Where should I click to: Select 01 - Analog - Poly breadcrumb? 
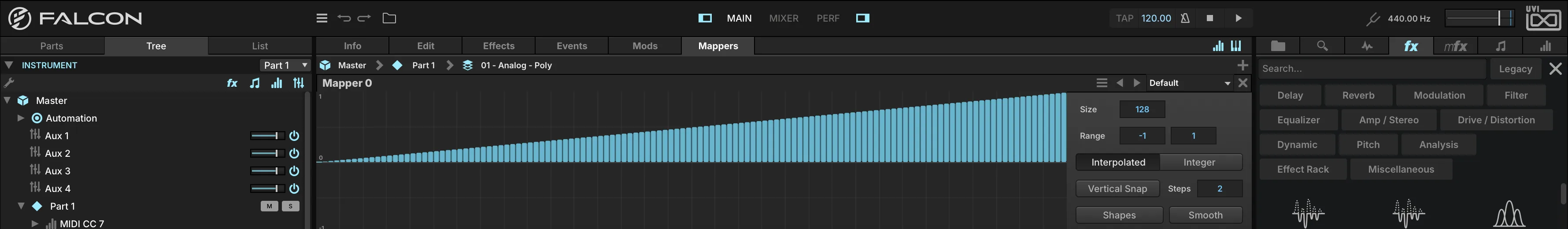tap(516, 65)
